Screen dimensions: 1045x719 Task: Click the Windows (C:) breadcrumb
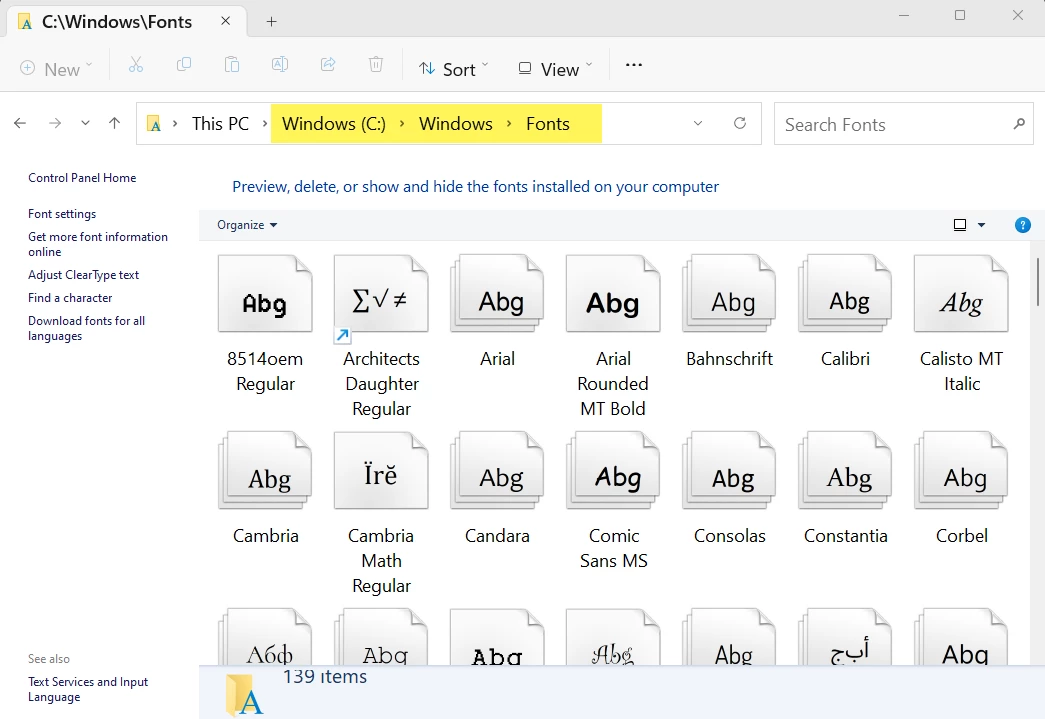334,124
